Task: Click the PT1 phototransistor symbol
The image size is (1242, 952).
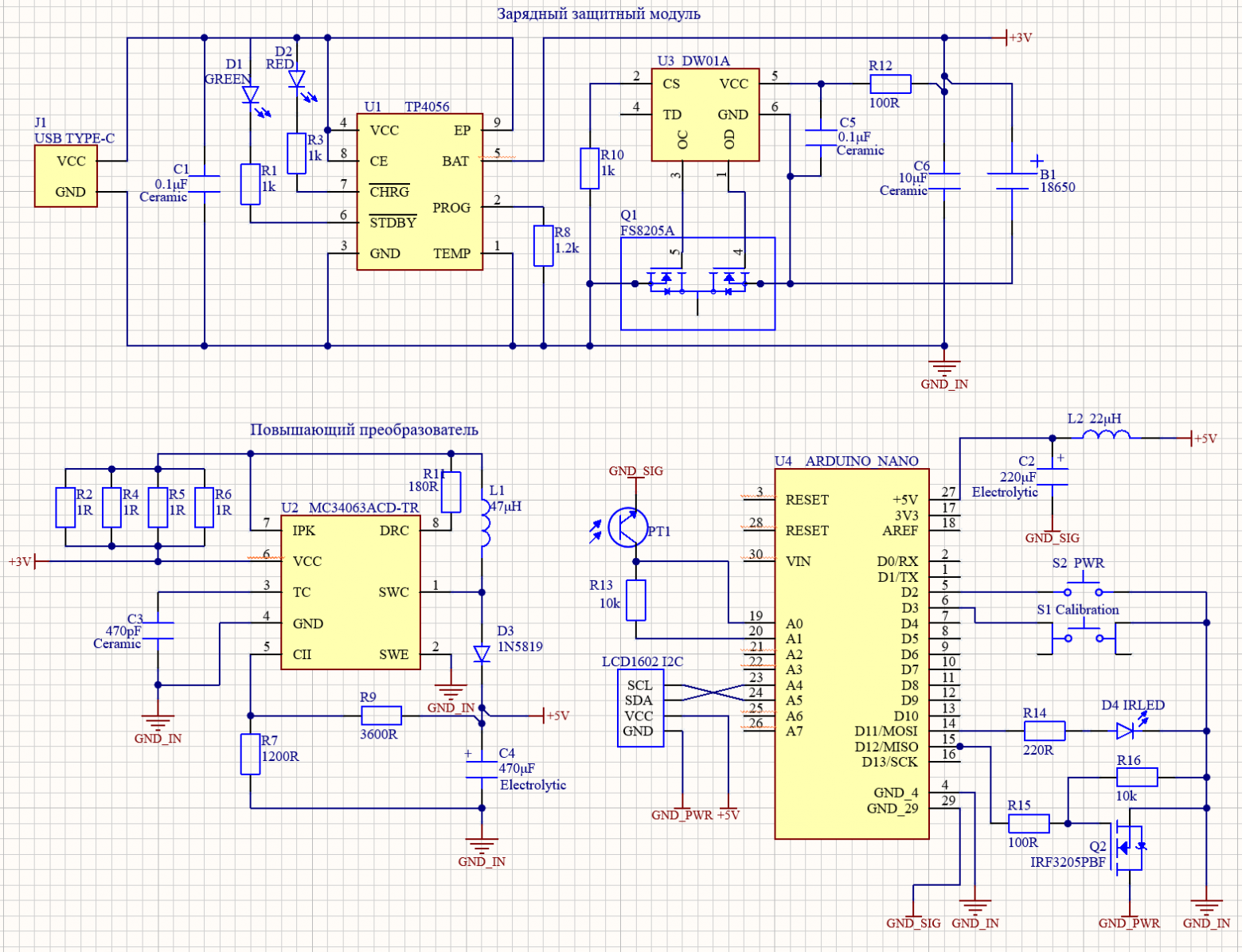Action: coord(629,525)
